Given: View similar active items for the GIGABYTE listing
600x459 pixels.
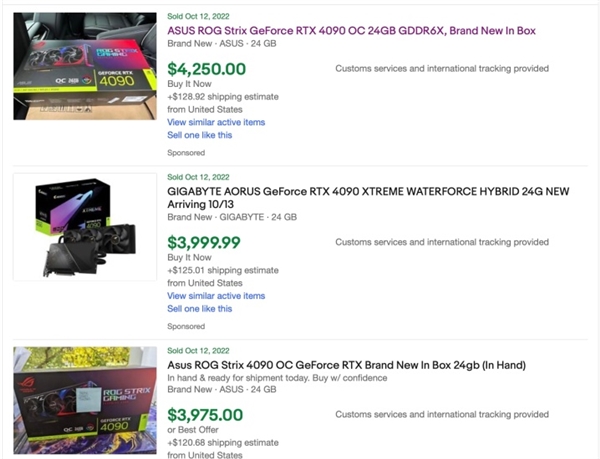Looking at the screenshot, I should (216, 296).
